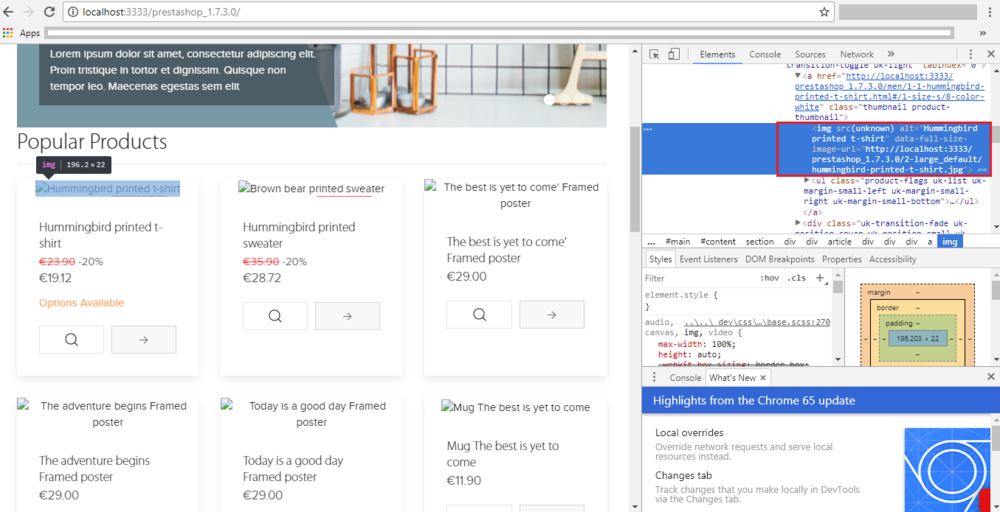1000x512 pixels.
Task: Bookmark page with the star icon
Action: coord(824,11)
